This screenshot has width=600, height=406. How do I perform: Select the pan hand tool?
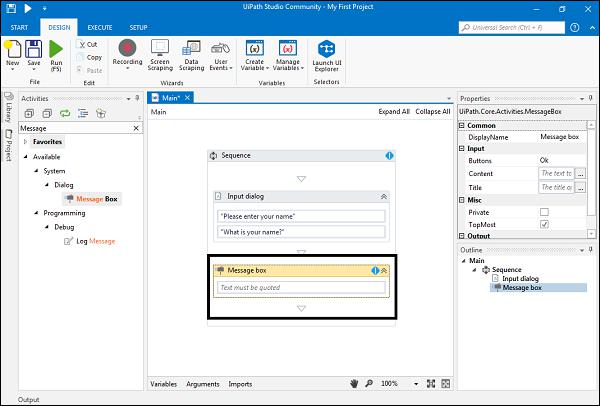click(x=354, y=383)
